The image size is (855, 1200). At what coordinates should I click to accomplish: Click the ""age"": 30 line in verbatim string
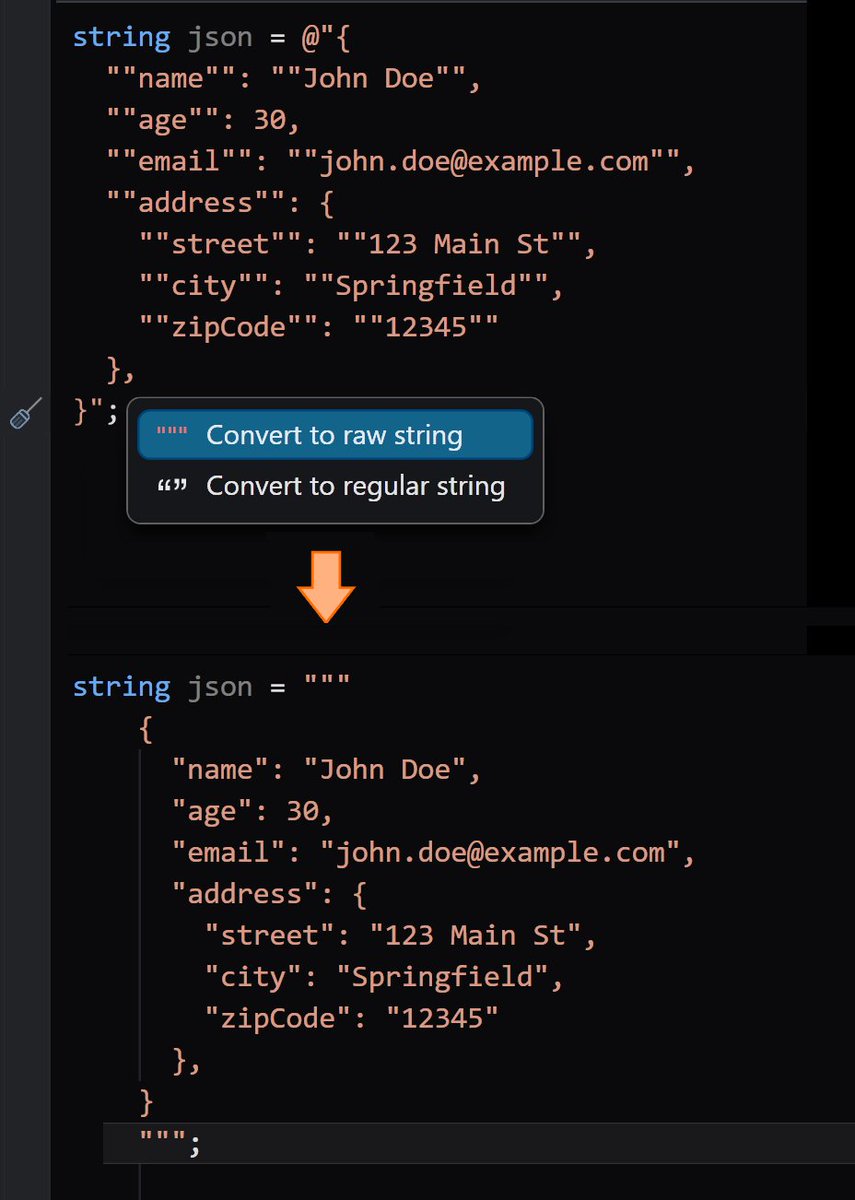(x=204, y=120)
